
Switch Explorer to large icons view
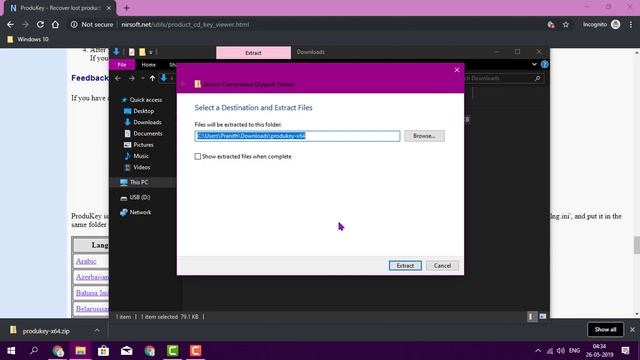(x=543, y=317)
